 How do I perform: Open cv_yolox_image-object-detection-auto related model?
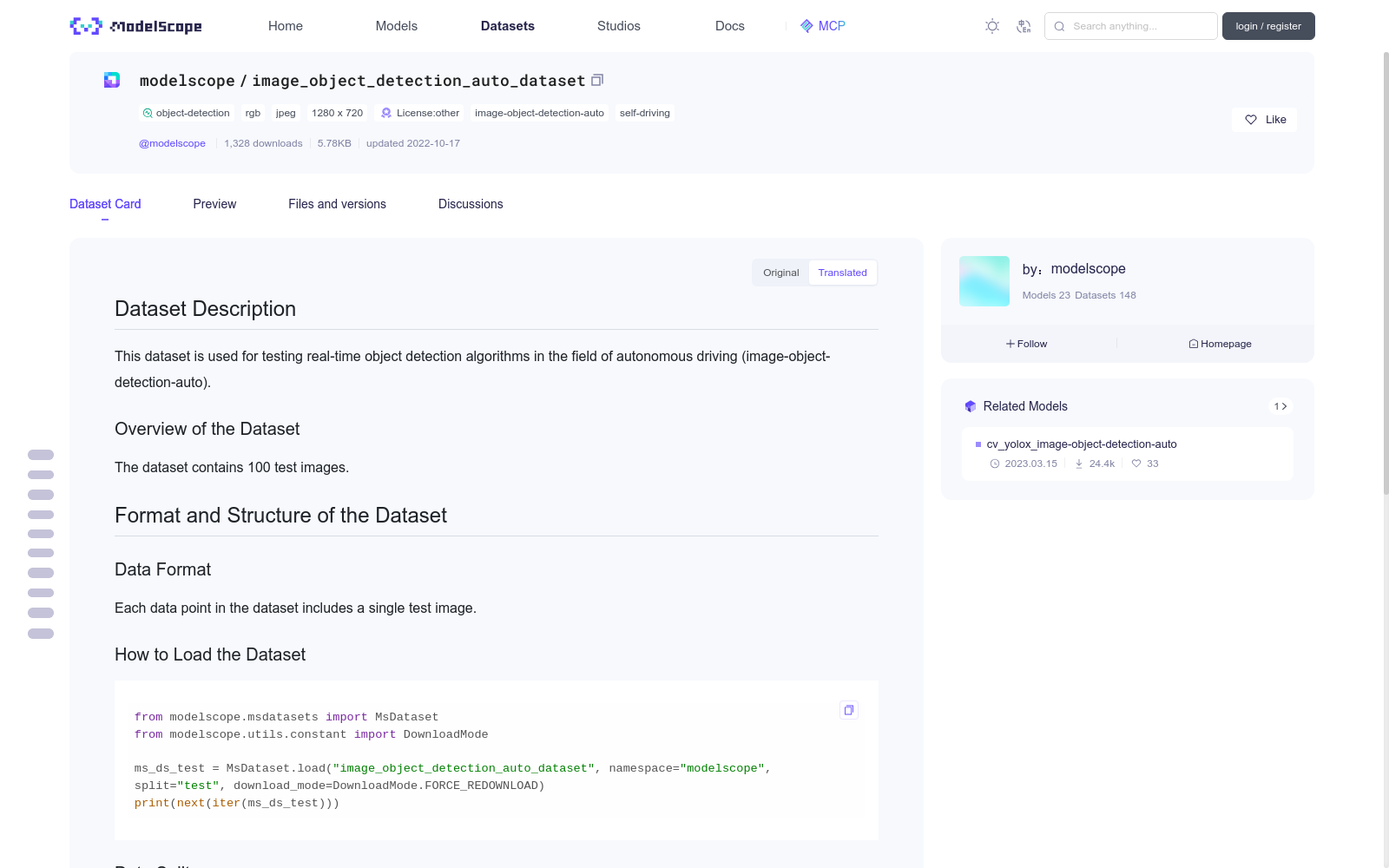[1082, 444]
